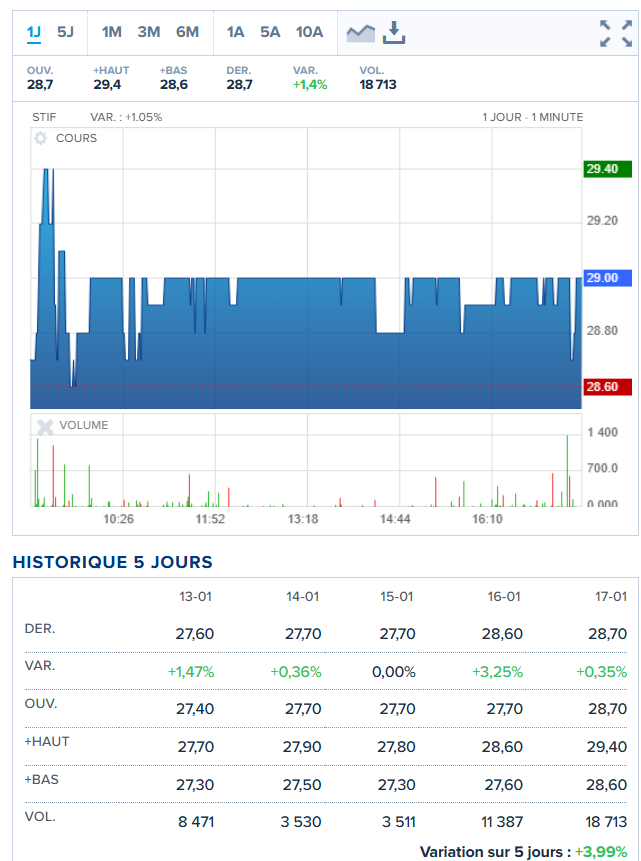
Task: Click the 27,90 high for 14-01
Action: (302, 747)
